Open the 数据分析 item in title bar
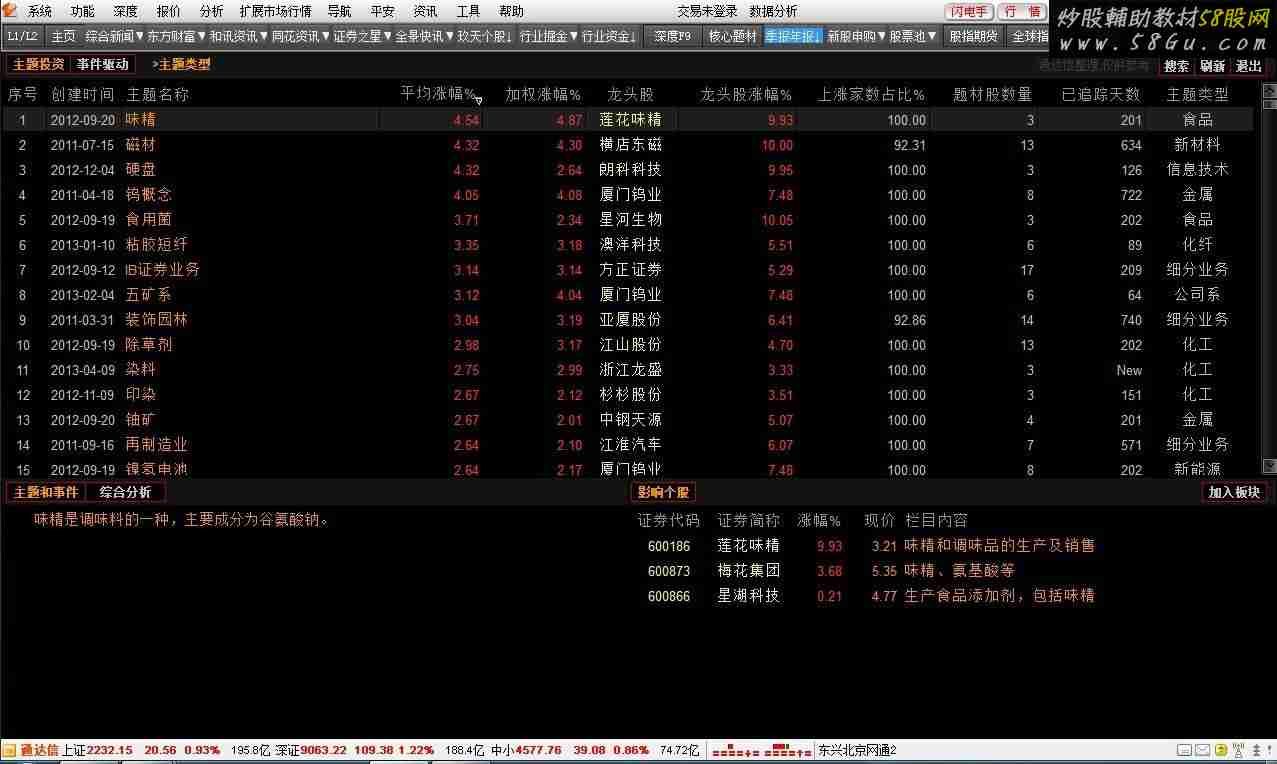 coord(773,12)
